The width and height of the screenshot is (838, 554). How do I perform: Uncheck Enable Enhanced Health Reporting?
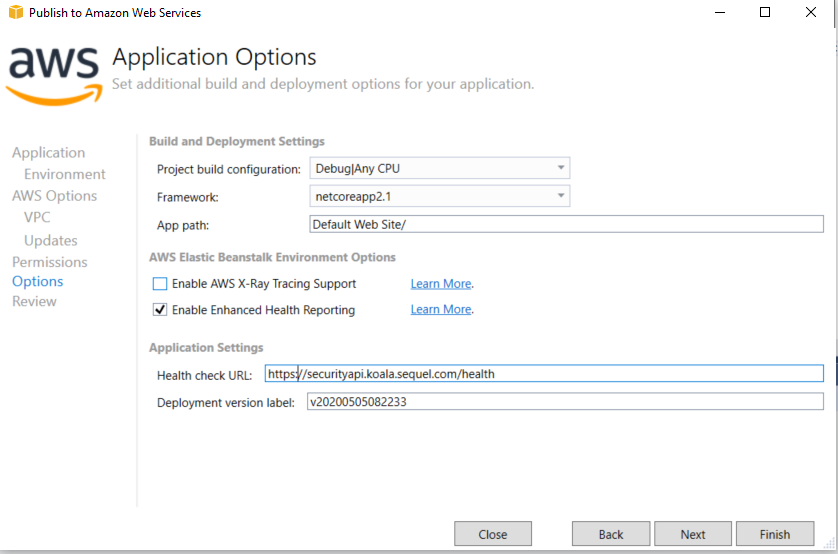point(160,310)
